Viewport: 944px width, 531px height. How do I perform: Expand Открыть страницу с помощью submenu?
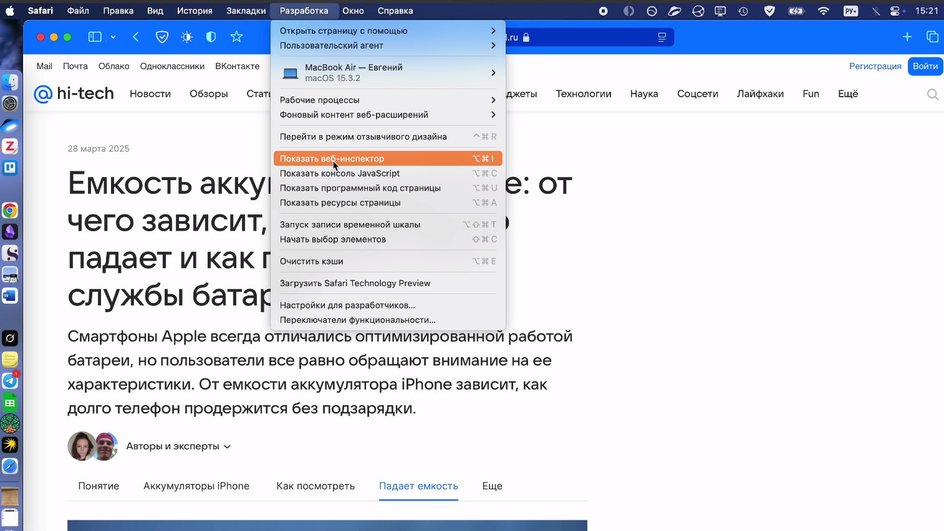(388, 31)
